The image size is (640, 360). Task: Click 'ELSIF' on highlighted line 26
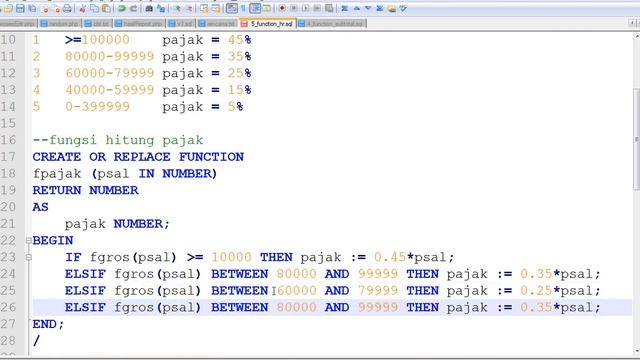click(85, 307)
